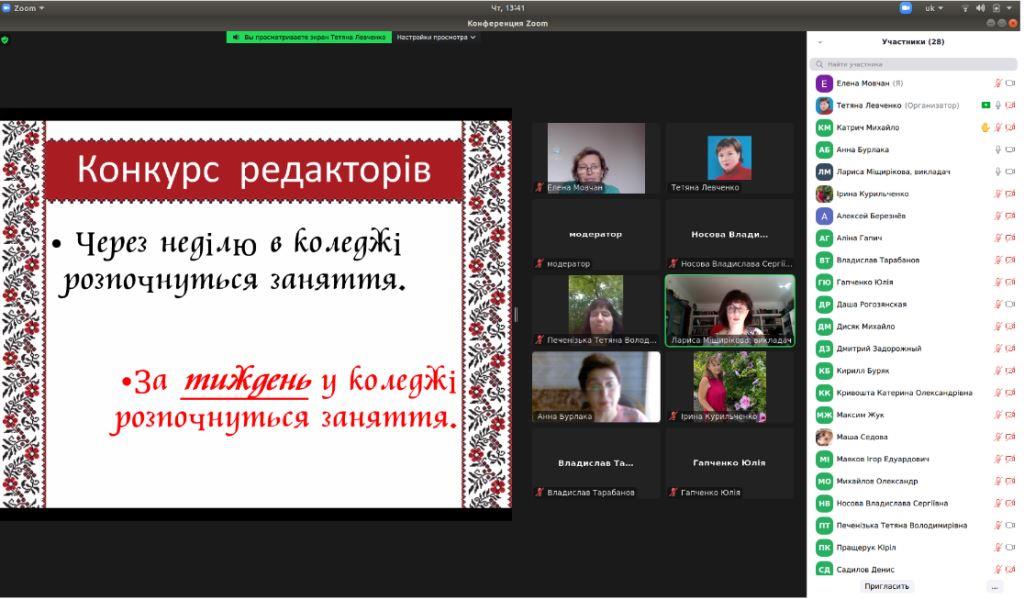Click the purple E avatar of Елена Мовчан
Screen dimensions: 1024x599
pyautogui.click(x=824, y=83)
